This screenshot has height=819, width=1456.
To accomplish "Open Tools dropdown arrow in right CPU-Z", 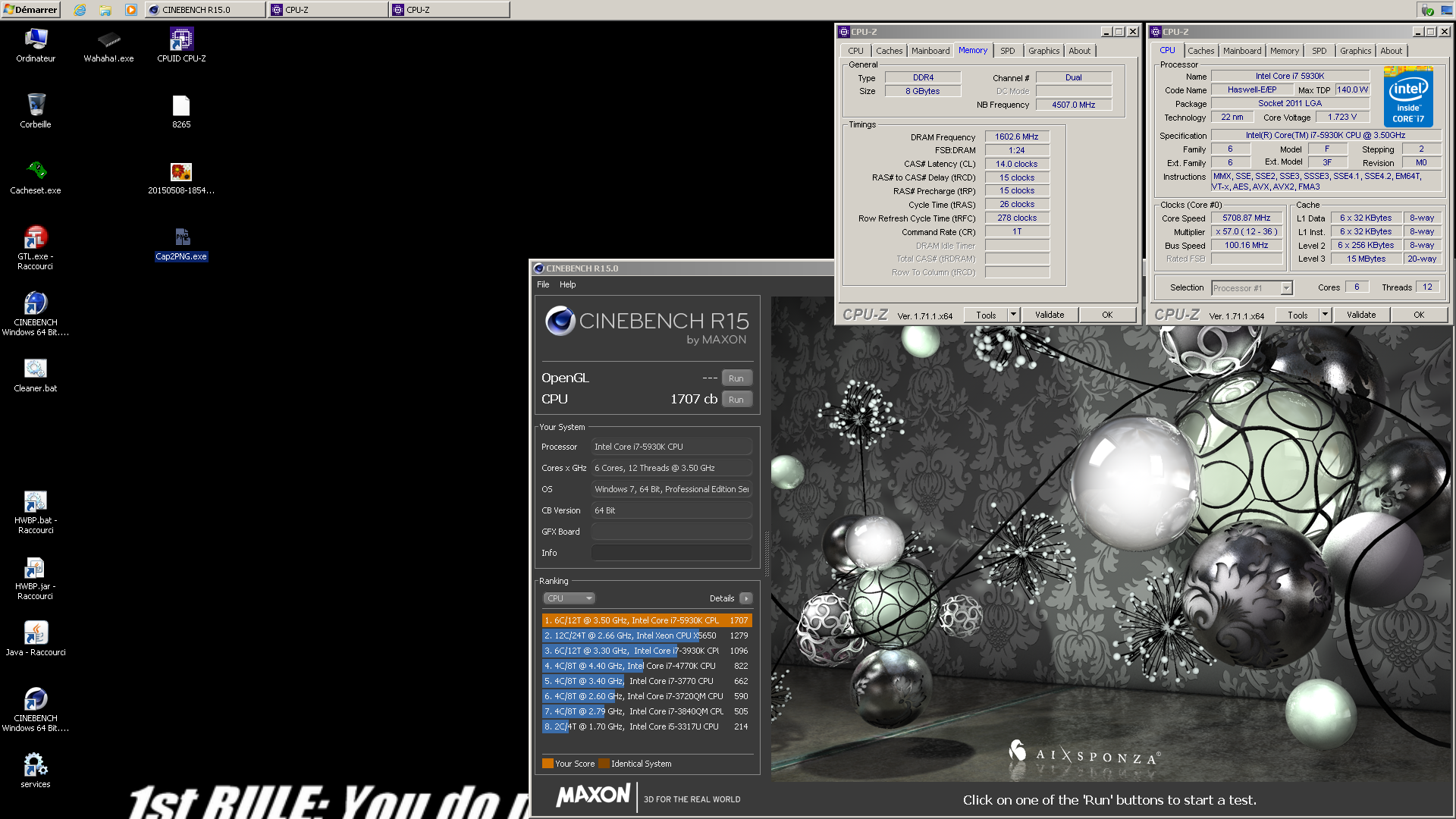I will (x=1325, y=315).
